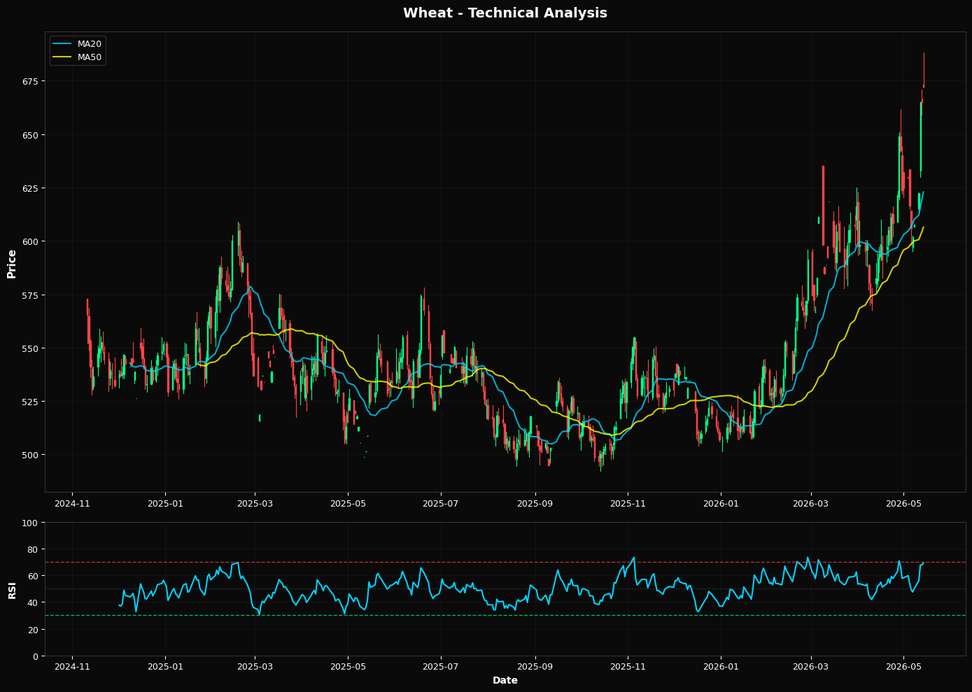Click the 20 tick on RSI axis

click(35, 629)
